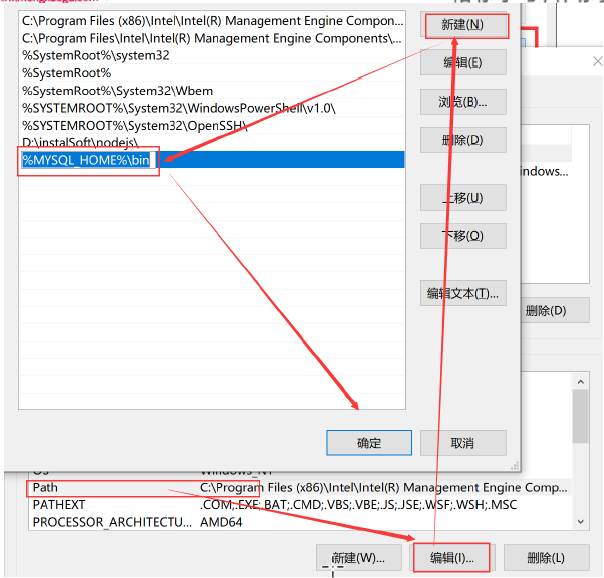Click the dialog resize grip at corner
The width and height of the screenshot is (604, 578).
point(515,466)
